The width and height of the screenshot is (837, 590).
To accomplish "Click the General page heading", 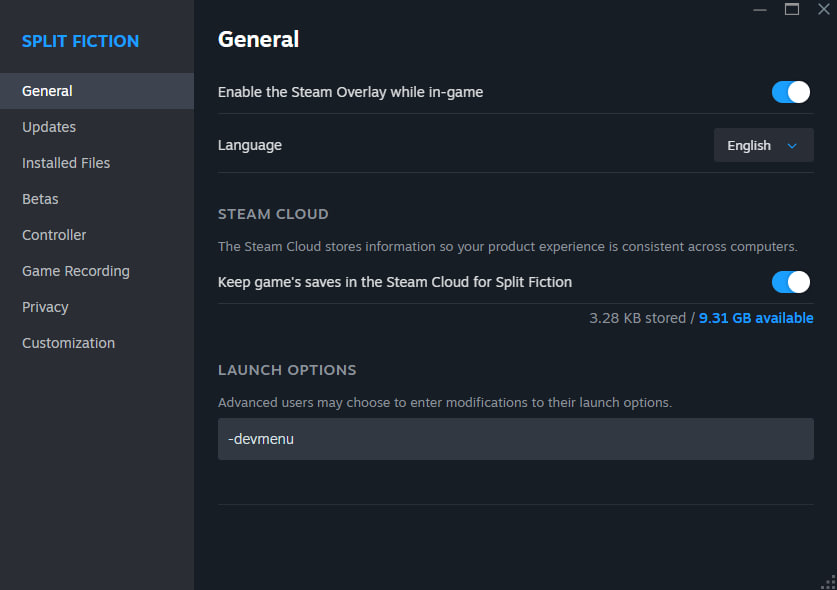I will [258, 39].
